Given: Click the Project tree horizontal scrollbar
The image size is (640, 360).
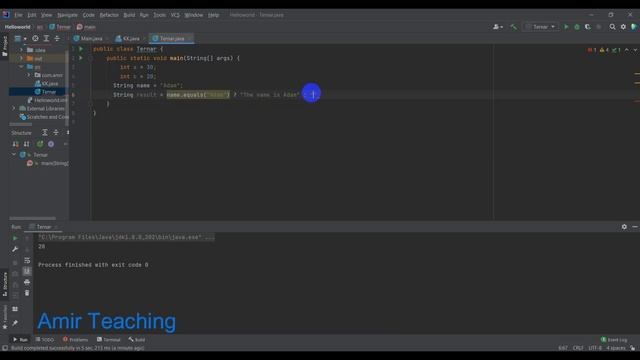Looking at the screenshot, I should click(21, 124).
